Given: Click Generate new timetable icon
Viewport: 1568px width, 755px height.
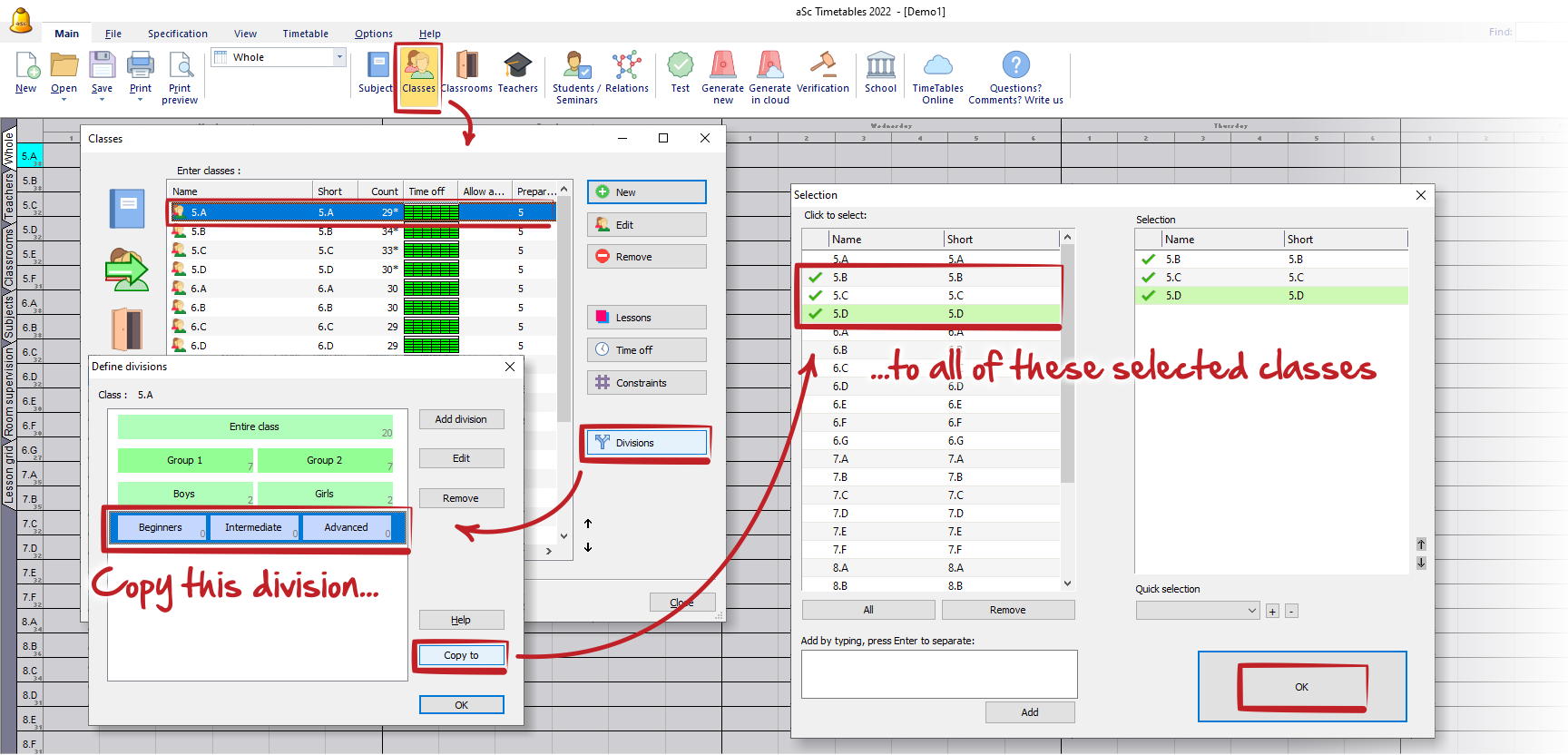Looking at the screenshot, I should [x=722, y=77].
